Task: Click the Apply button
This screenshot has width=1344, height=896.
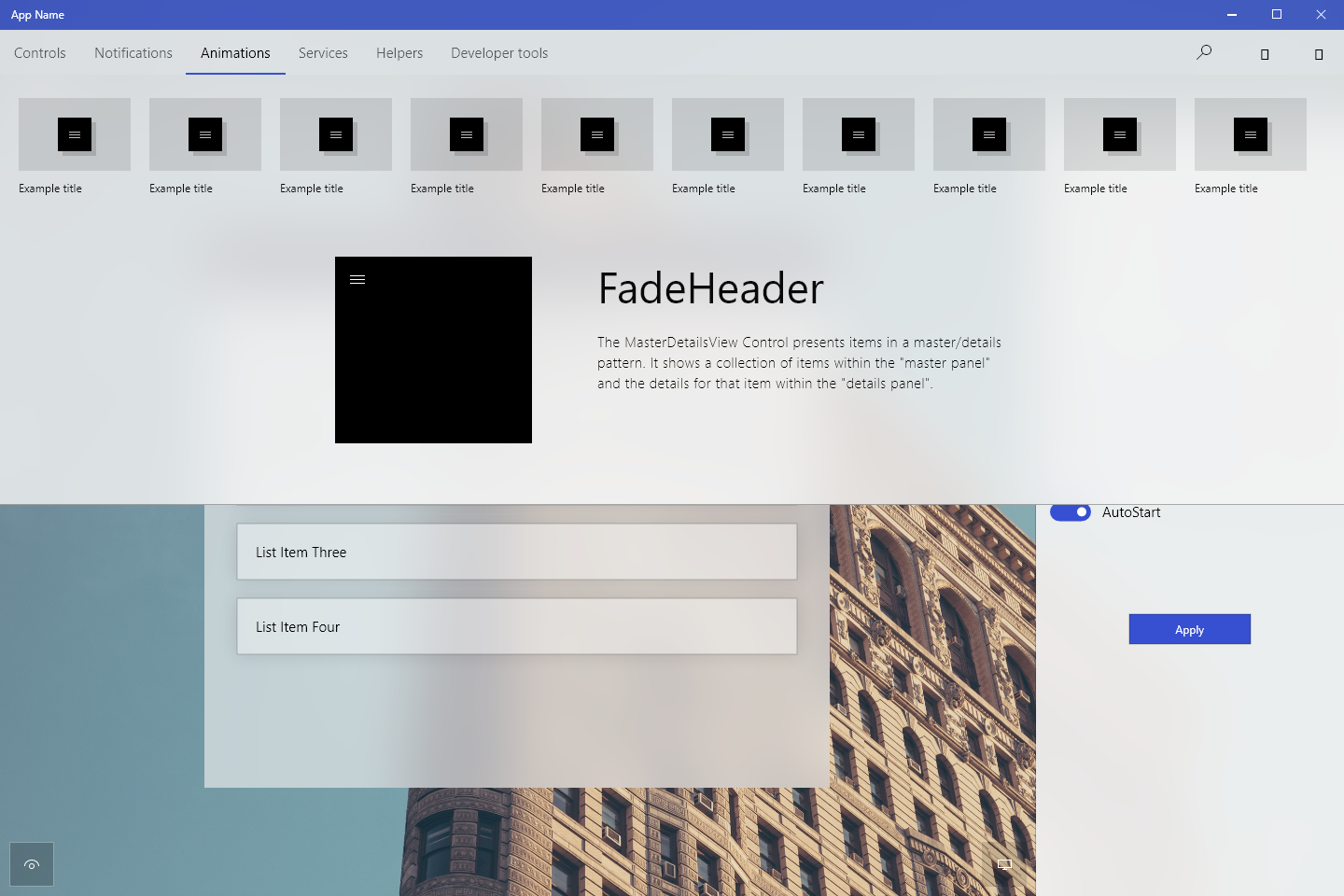Action: click(x=1190, y=629)
